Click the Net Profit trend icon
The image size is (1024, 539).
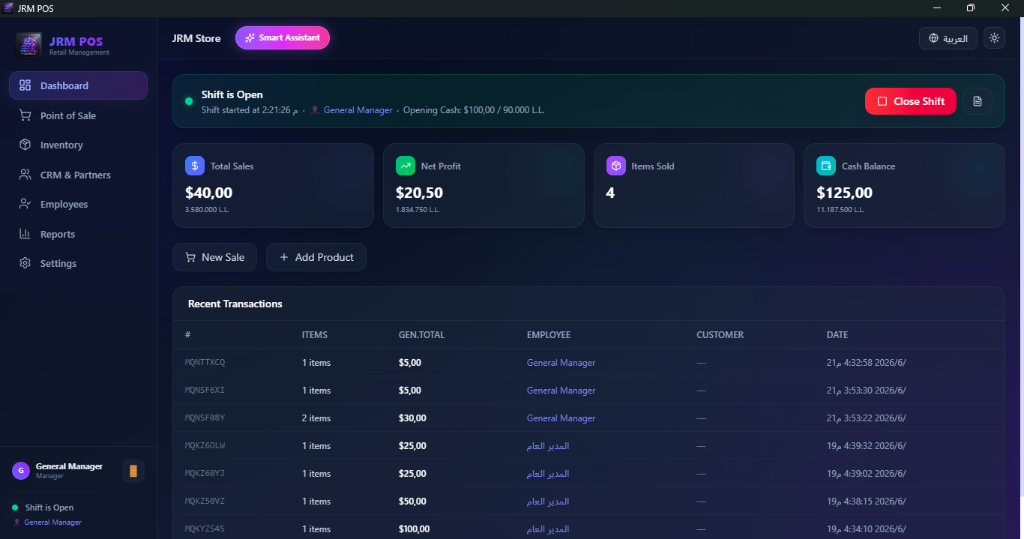(x=406, y=166)
